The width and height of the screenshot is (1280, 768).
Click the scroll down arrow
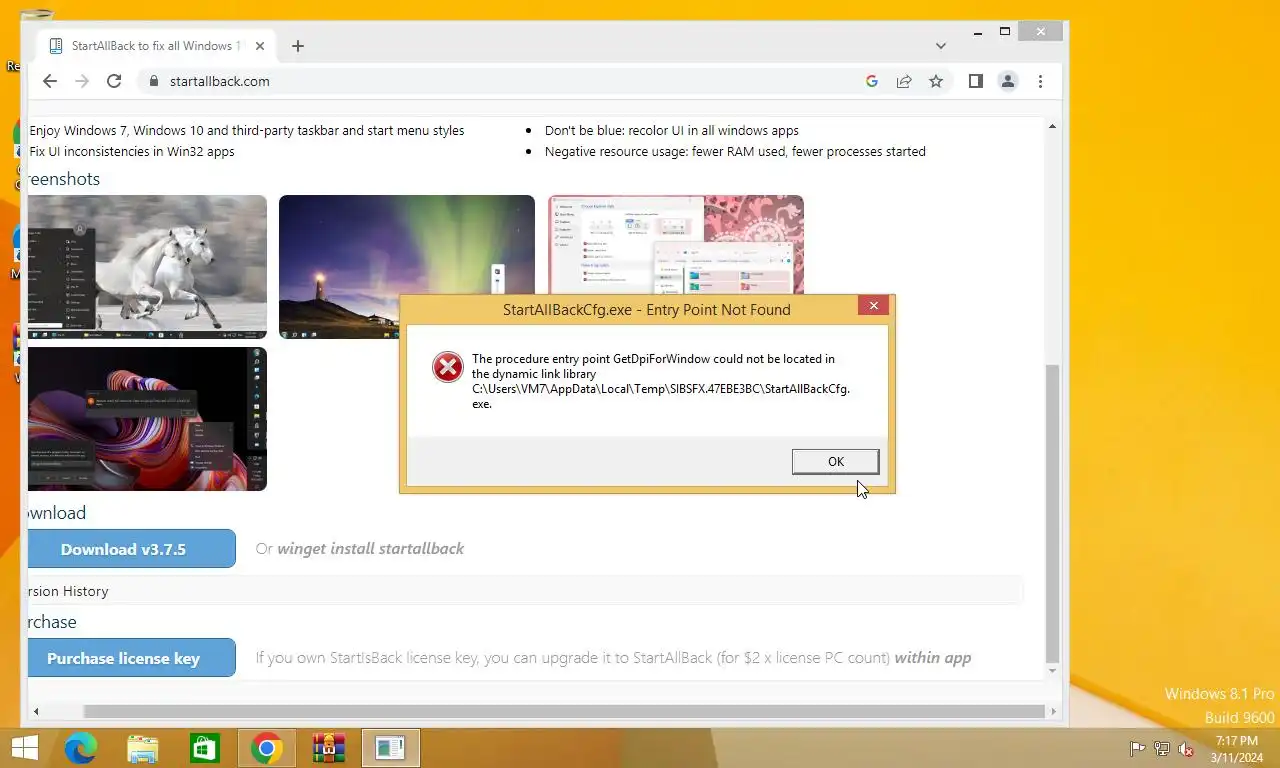pyautogui.click(x=1052, y=671)
